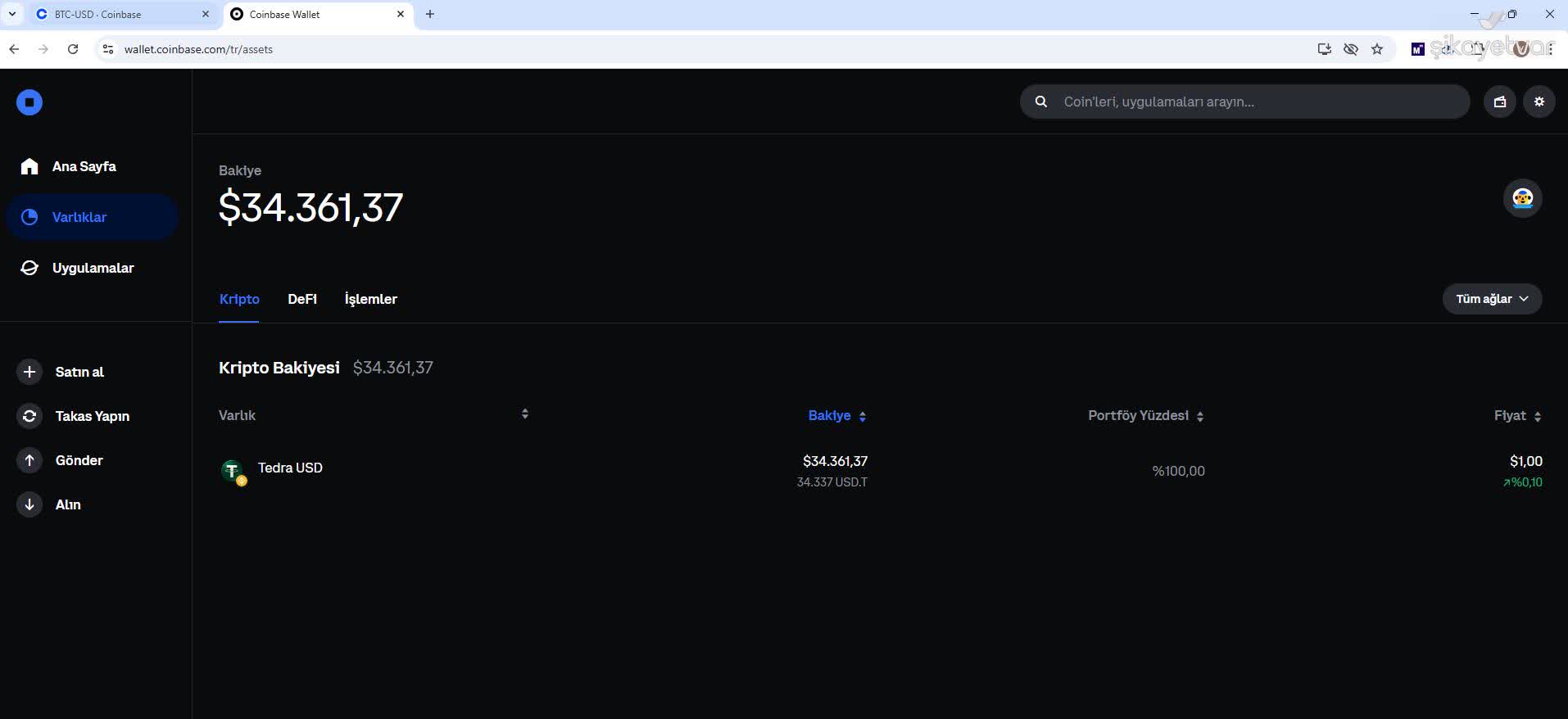Click the browser forward arrow
Screen dimensions: 1568x719
(43, 49)
